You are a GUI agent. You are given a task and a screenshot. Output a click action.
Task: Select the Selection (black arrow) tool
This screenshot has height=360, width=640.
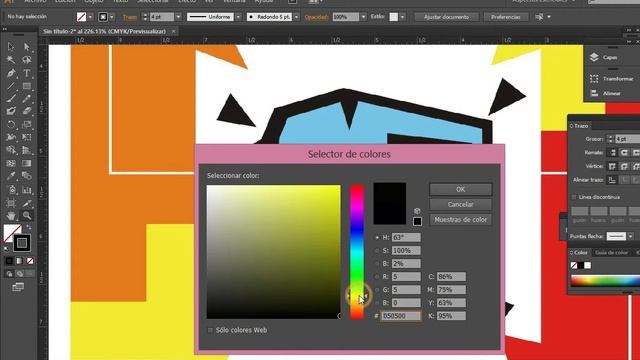click(x=11, y=47)
